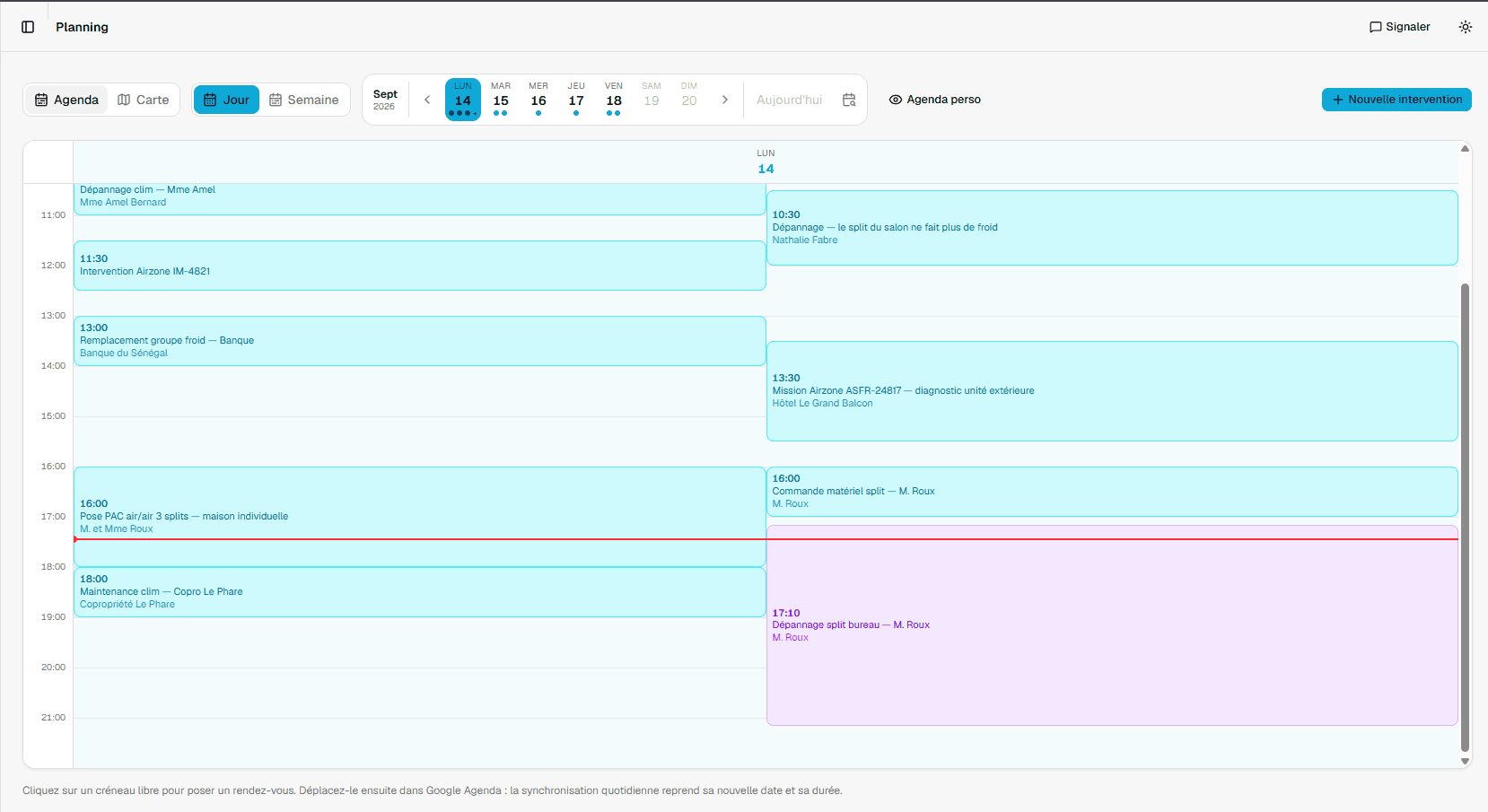Click the LUN 14 day column header
Screen dimensions: 1488x812
pos(766,162)
